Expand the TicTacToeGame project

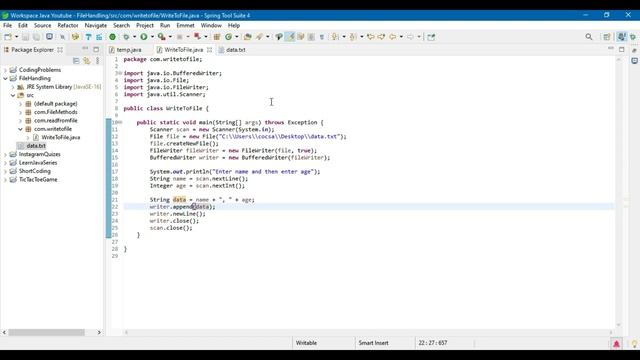pos(5,180)
